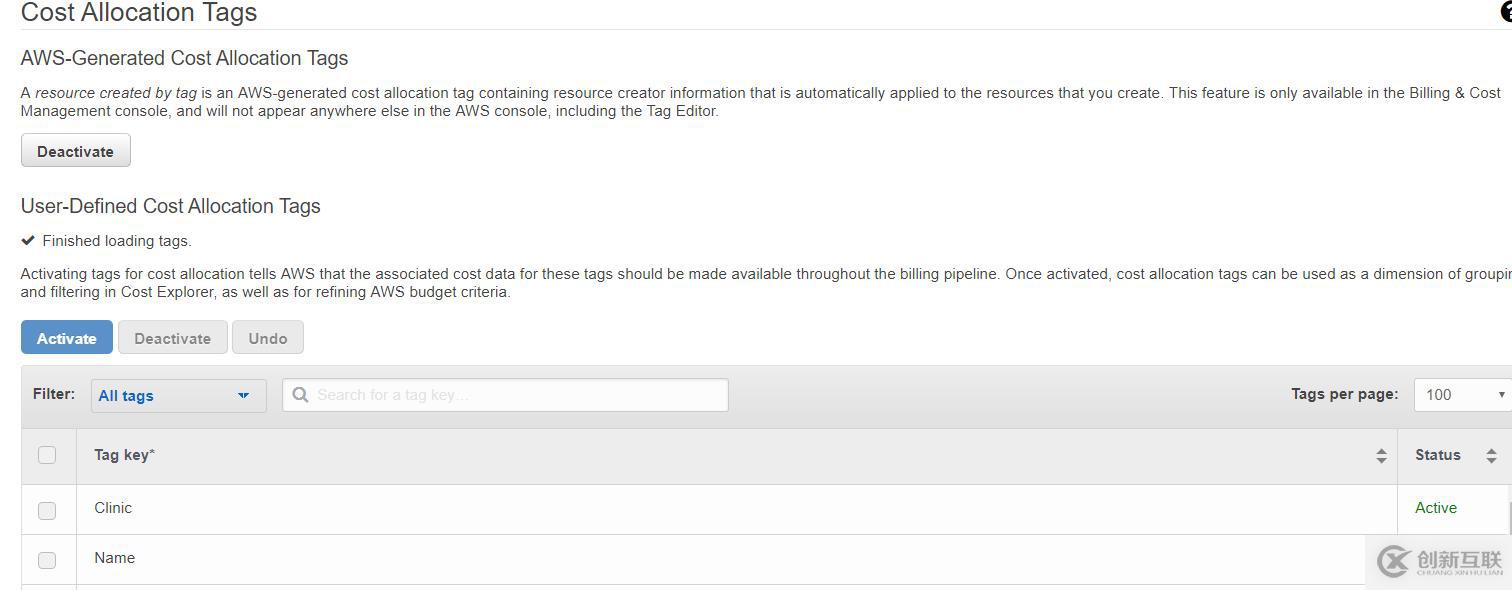The height and width of the screenshot is (590, 1512).
Task: Click the Status column header label
Action: click(1438, 455)
